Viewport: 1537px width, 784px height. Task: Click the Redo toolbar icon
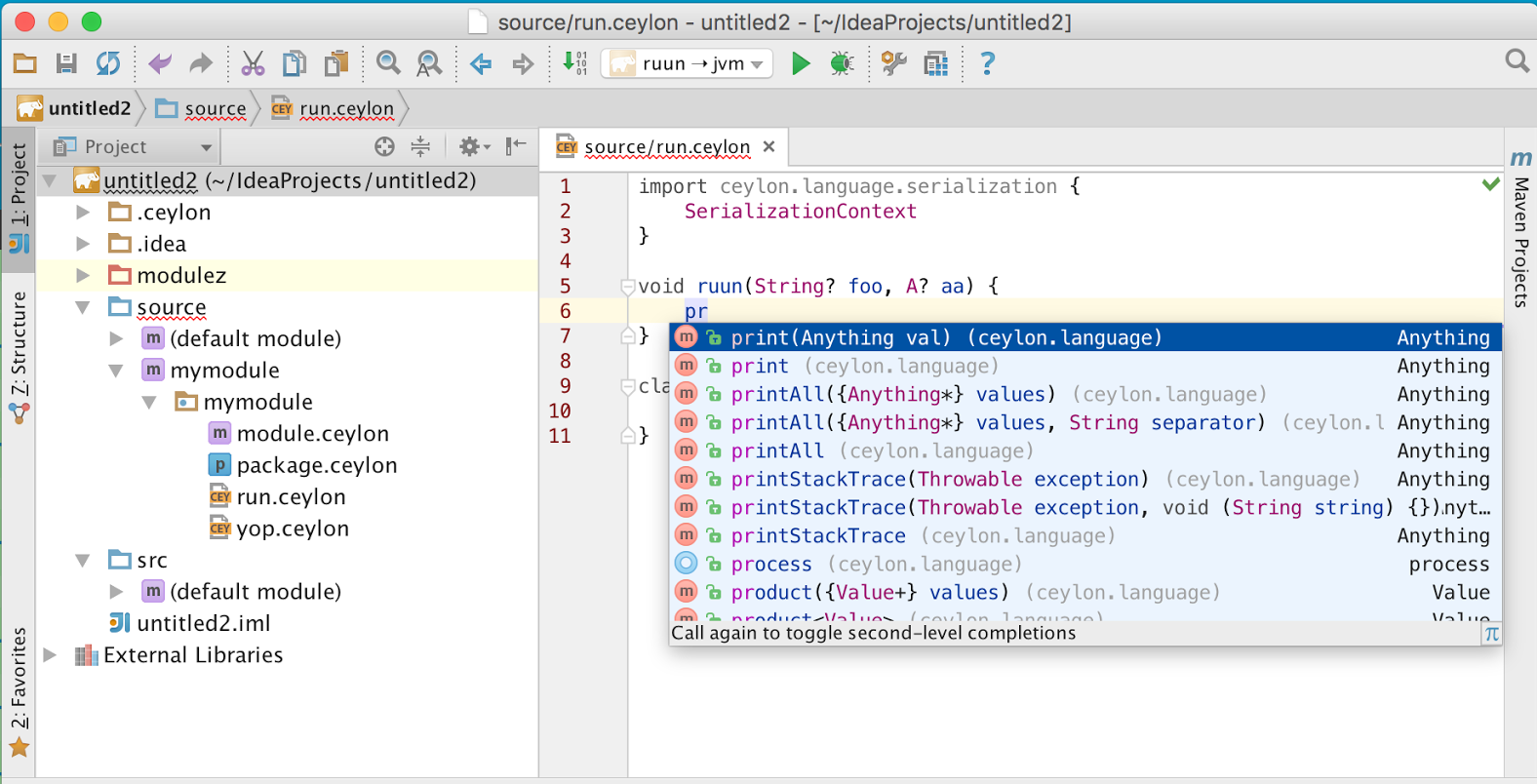coord(200,64)
